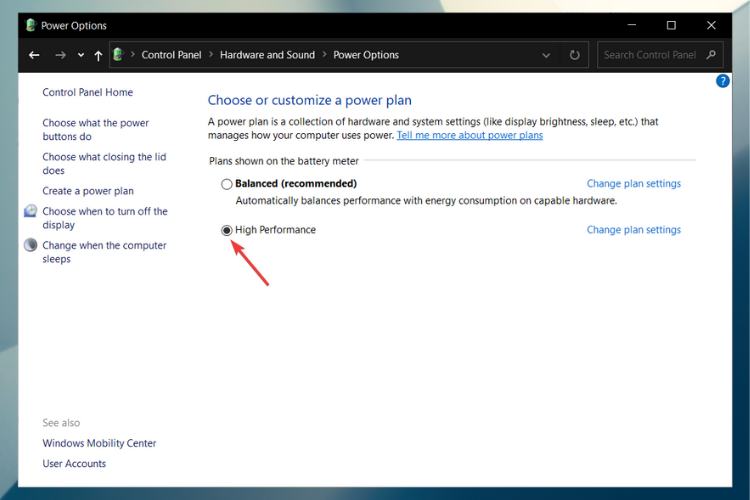Image resolution: width=750 pixels, height=500 pixels.
Task: Click the sleep moon icon in sidebar
Action: click(30, 246)
